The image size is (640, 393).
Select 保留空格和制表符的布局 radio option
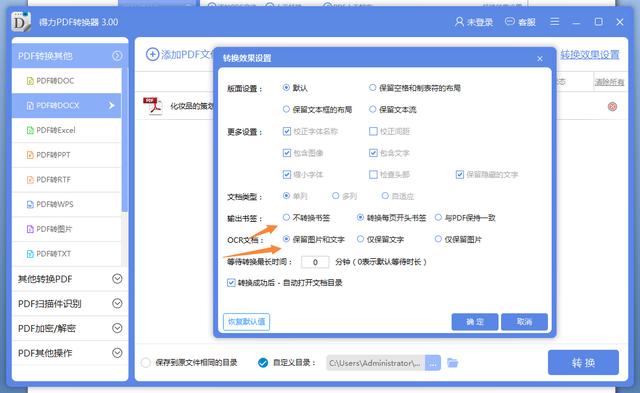372,87
